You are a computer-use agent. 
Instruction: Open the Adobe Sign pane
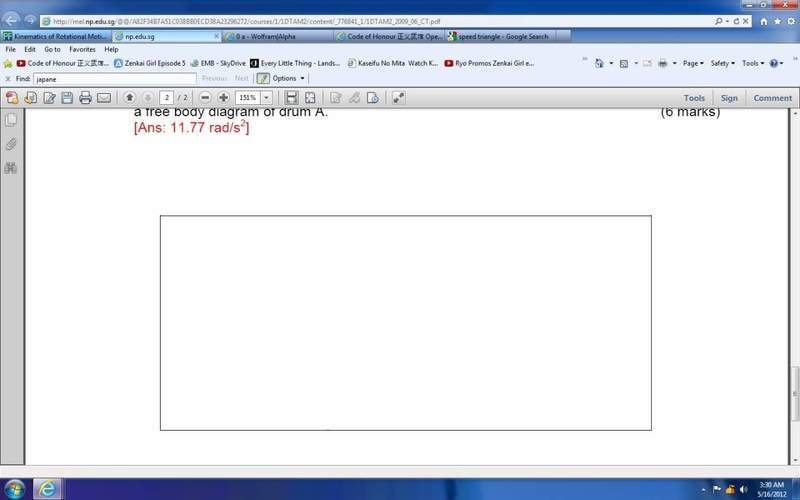click(729, 98)
